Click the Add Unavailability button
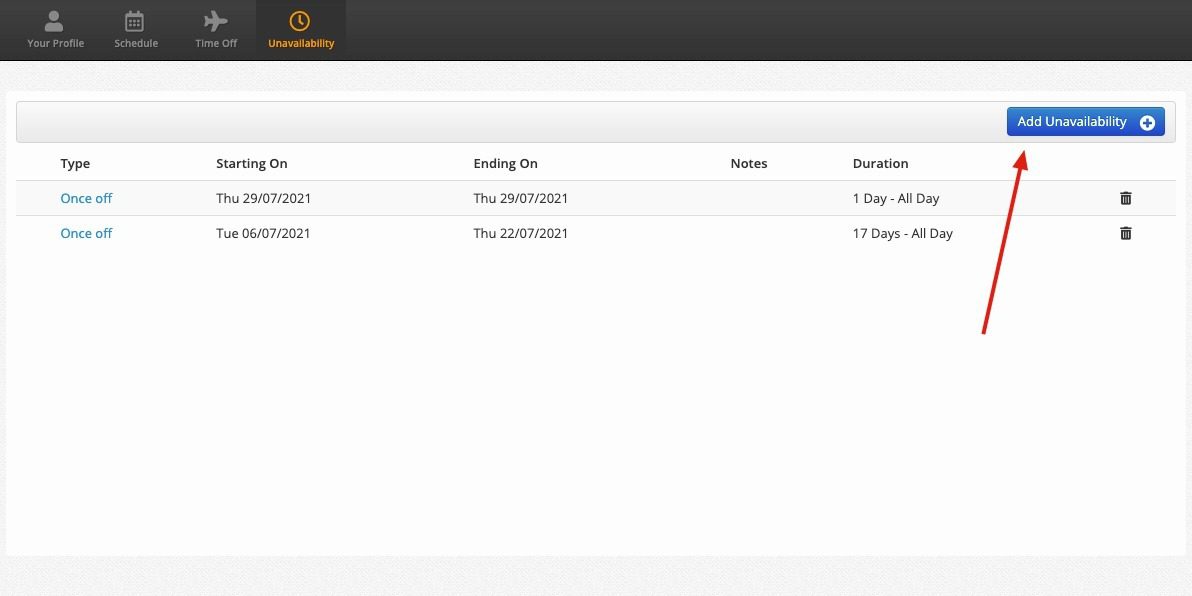Viewport: 1192px width, 596px height. pyautogui.click(x=1086, y=122)
